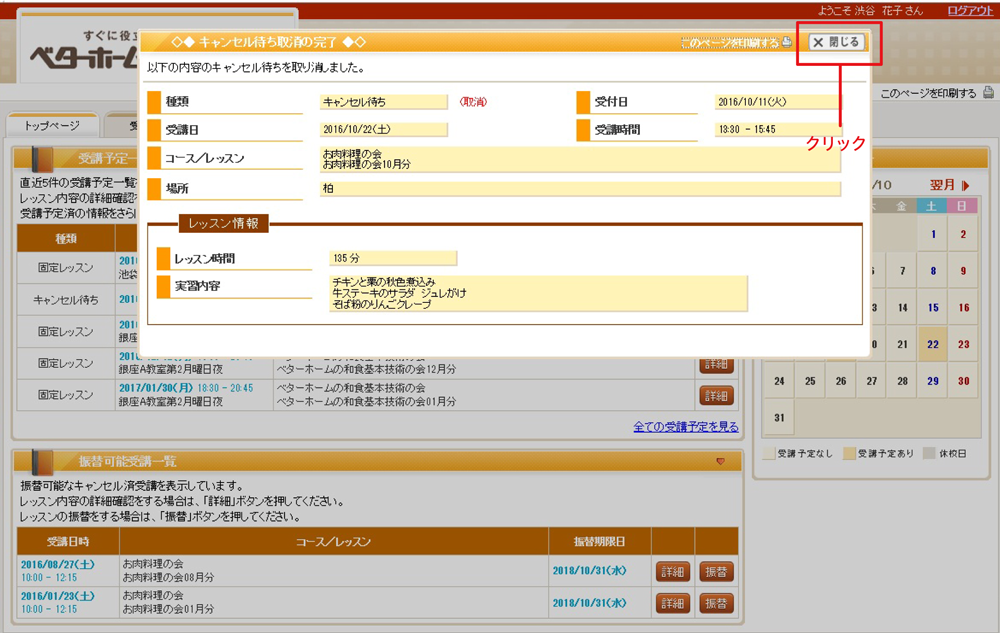
Task: Click the ログアウト link
Action: 970,10
